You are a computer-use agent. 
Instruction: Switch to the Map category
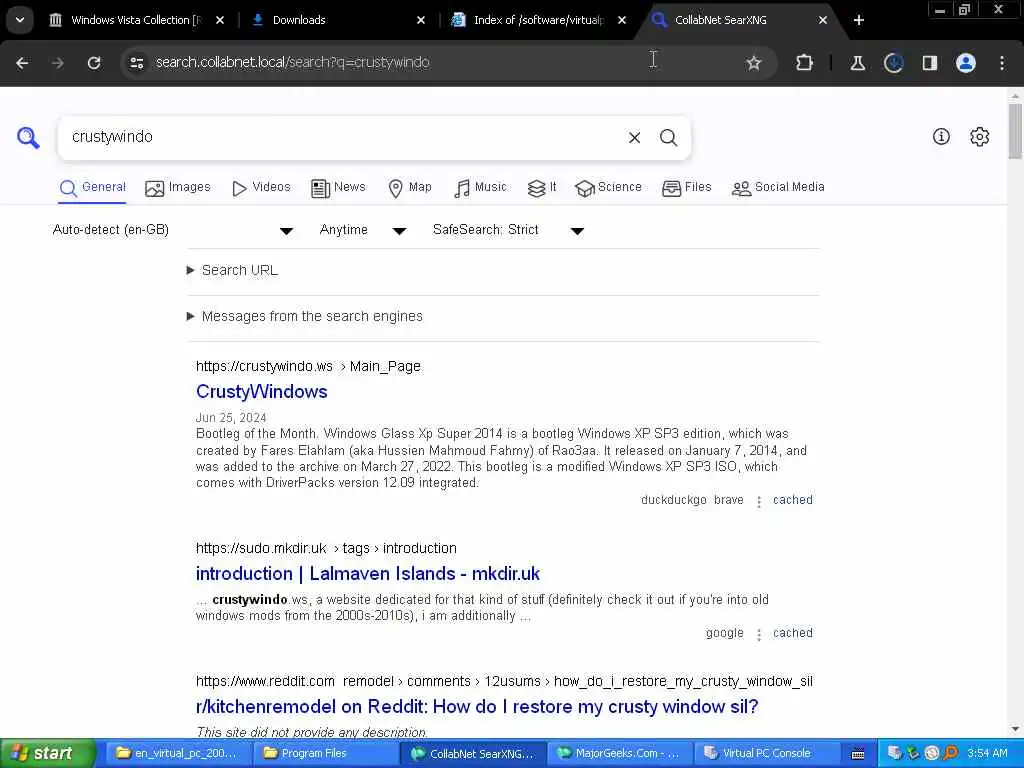(410, 187)
